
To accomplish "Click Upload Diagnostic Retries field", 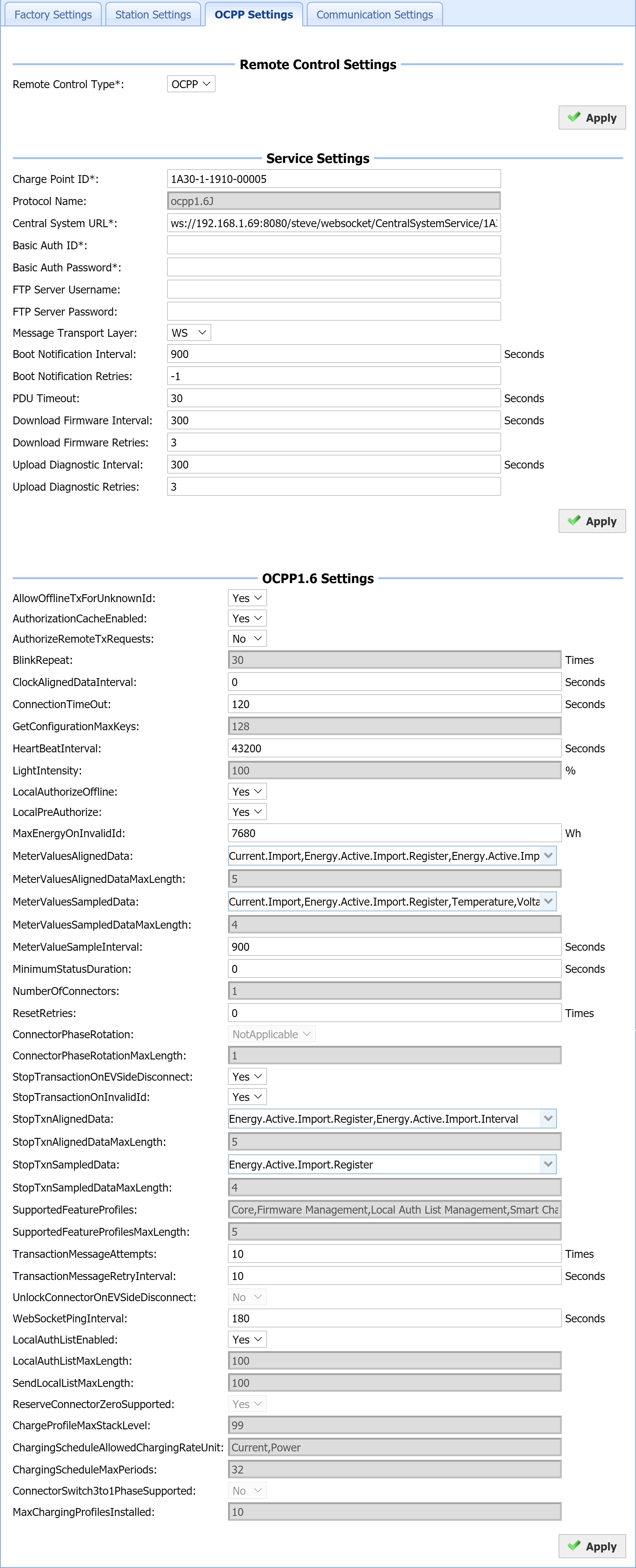I will [333, 487].
